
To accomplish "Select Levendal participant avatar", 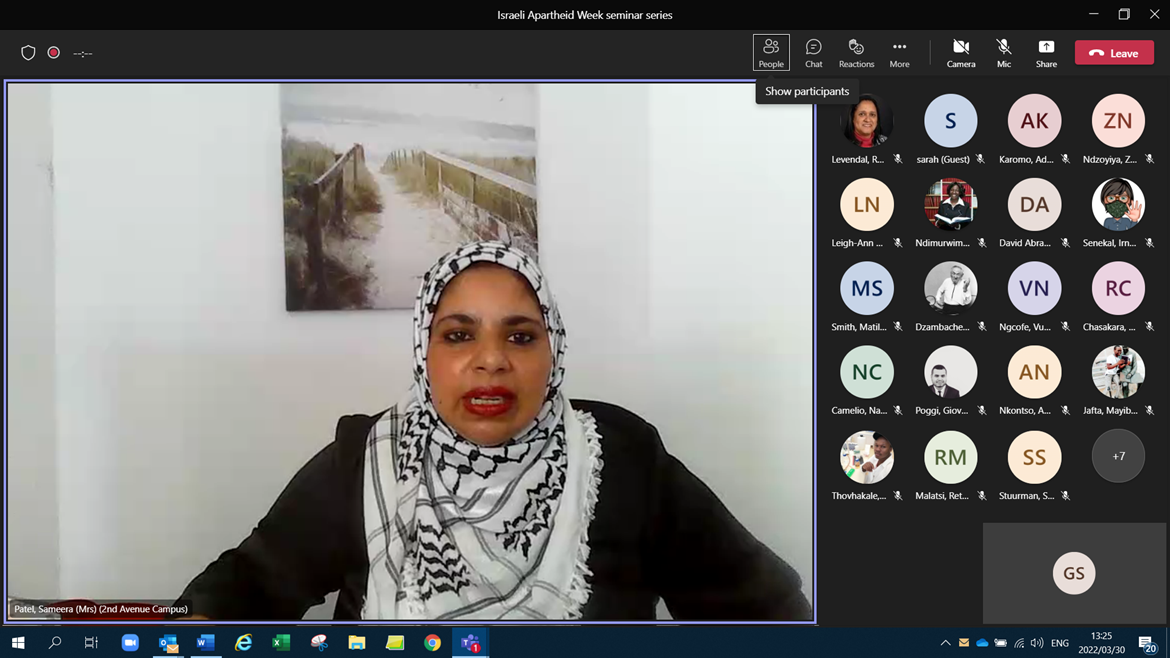I will [x=866, y=120].
